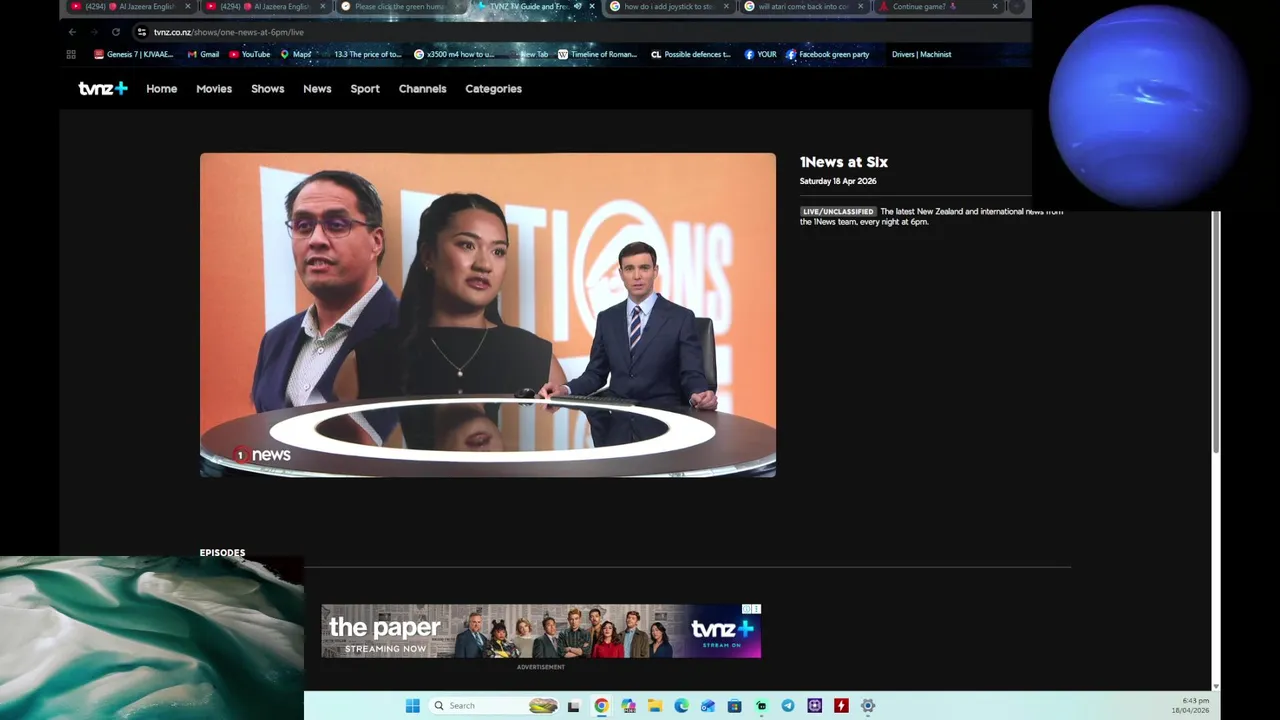
Task: Close the 'Continue game?' tab
Action: (x=995, y=6)
